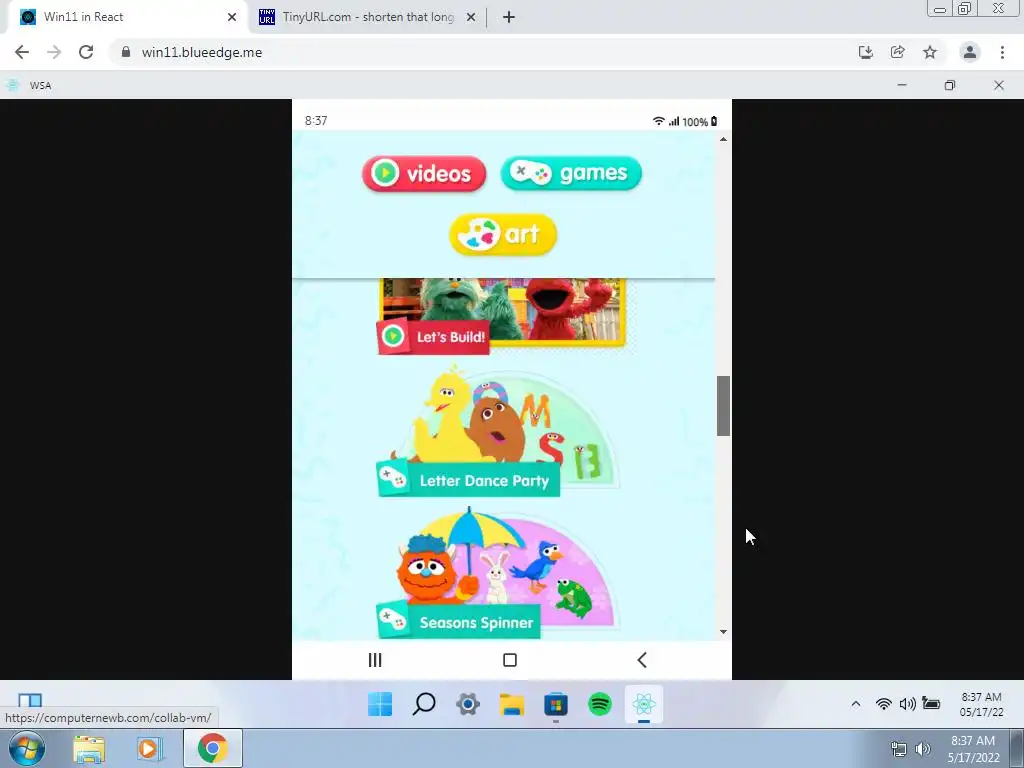Play the Let's Build! video thumbnail
Viewport: 1024px width, 768px height.
click(x=501, y=316)
